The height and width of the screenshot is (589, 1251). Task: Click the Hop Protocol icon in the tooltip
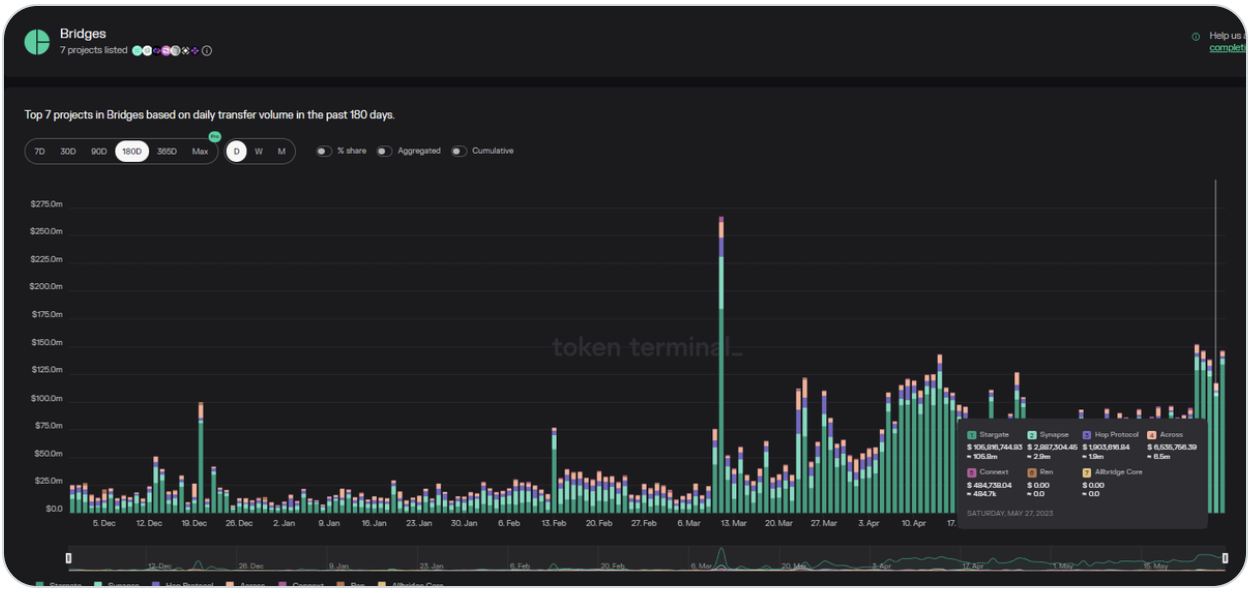tap(1086, 435)
